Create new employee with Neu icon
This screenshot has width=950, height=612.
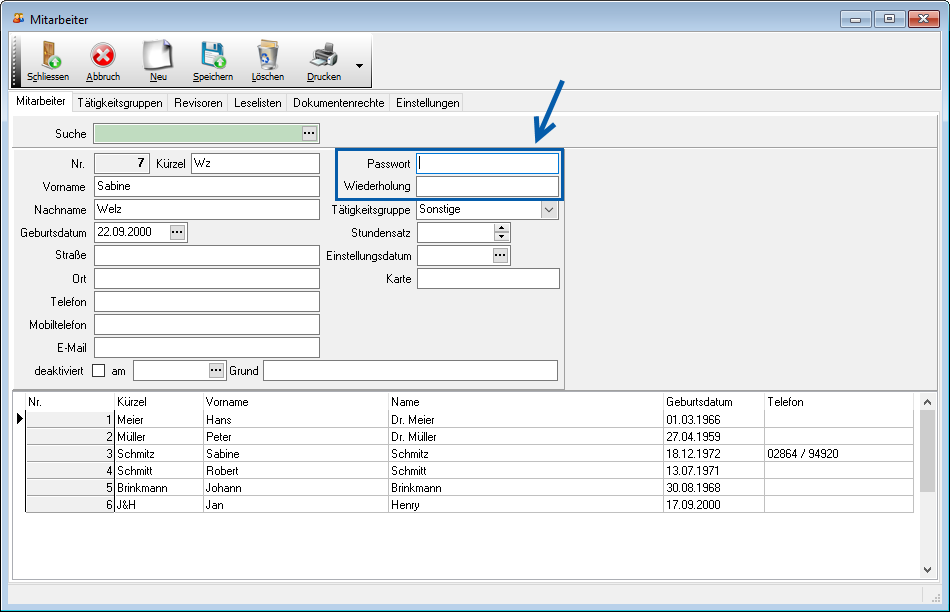pyautogui.click(x=158, y=60)
